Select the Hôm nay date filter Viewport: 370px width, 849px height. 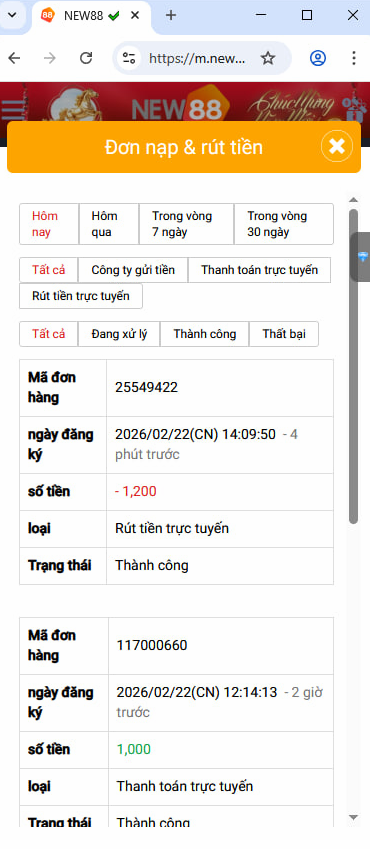tap(49, 224)
